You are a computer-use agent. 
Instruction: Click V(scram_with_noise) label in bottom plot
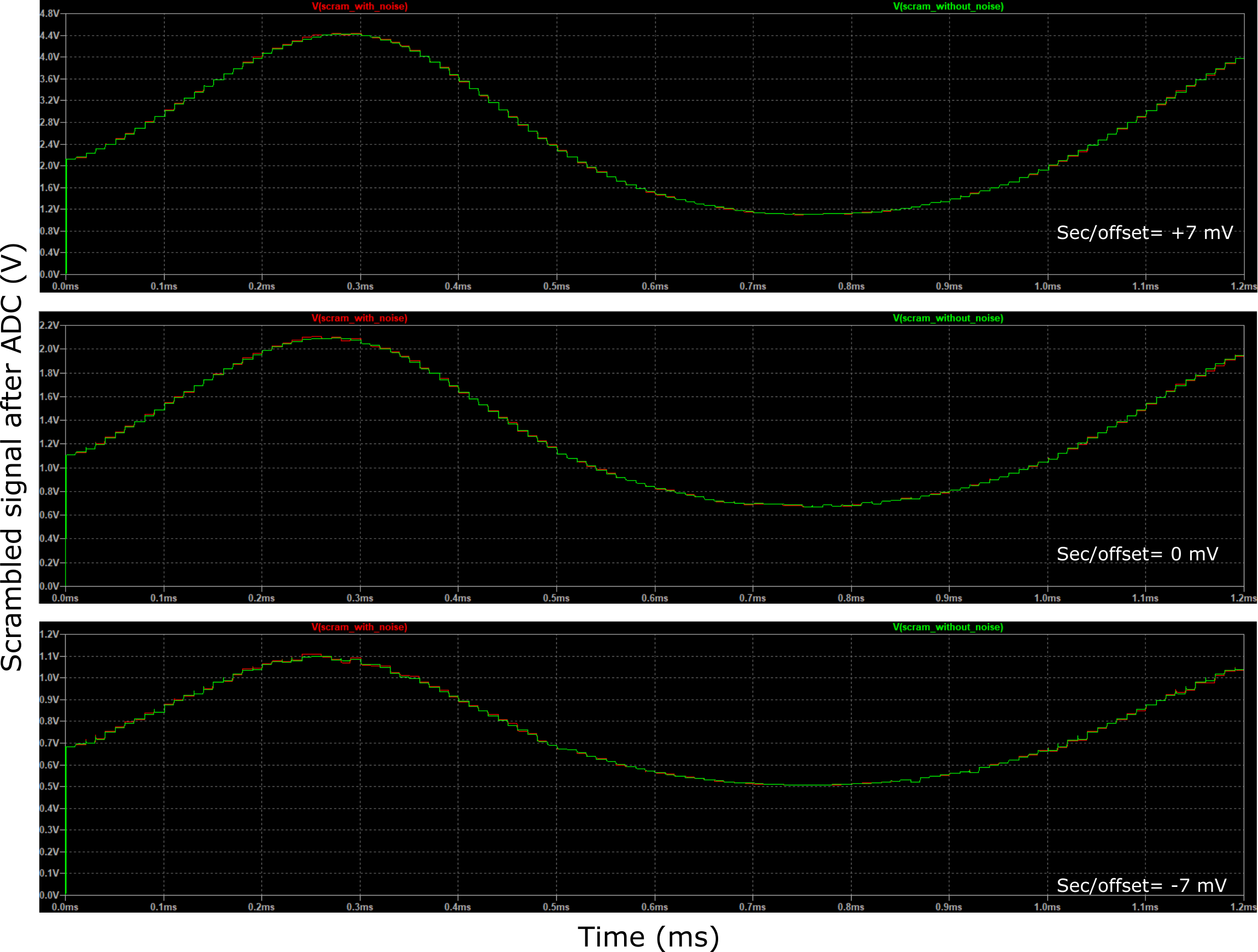[359, 627]
